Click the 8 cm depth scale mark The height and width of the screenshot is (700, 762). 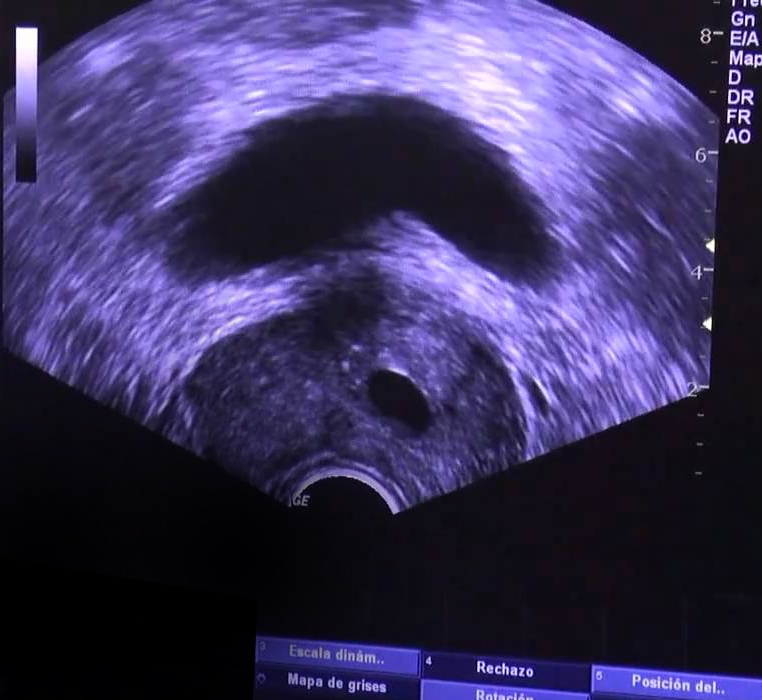[705, 36]
